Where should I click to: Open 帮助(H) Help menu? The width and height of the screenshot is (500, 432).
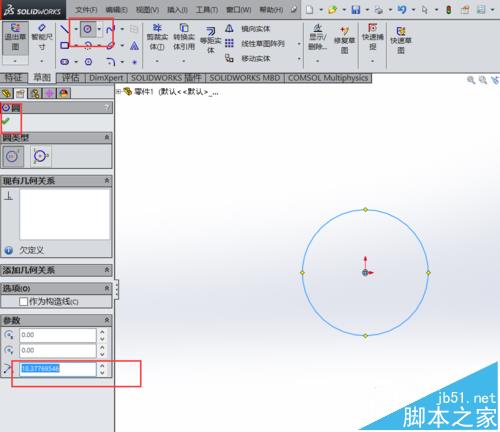coord(271,10)
